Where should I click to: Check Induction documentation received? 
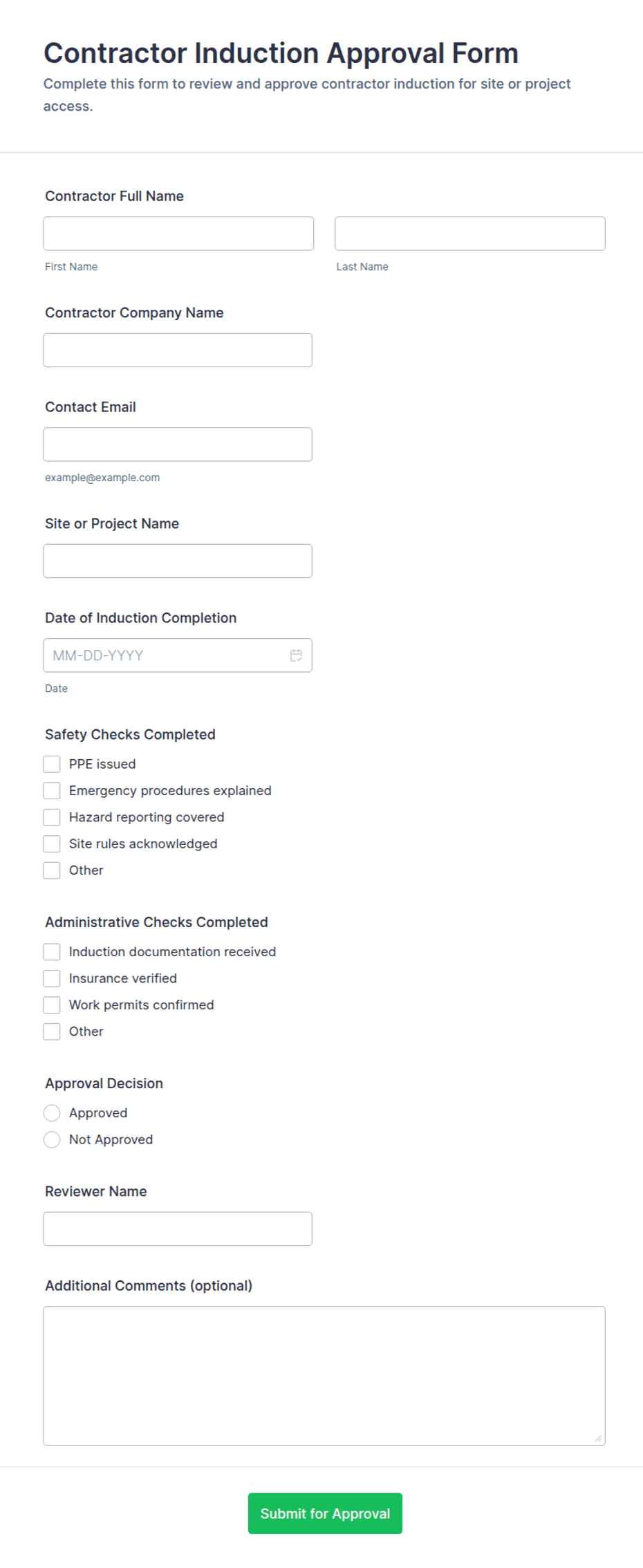(52, 952)
